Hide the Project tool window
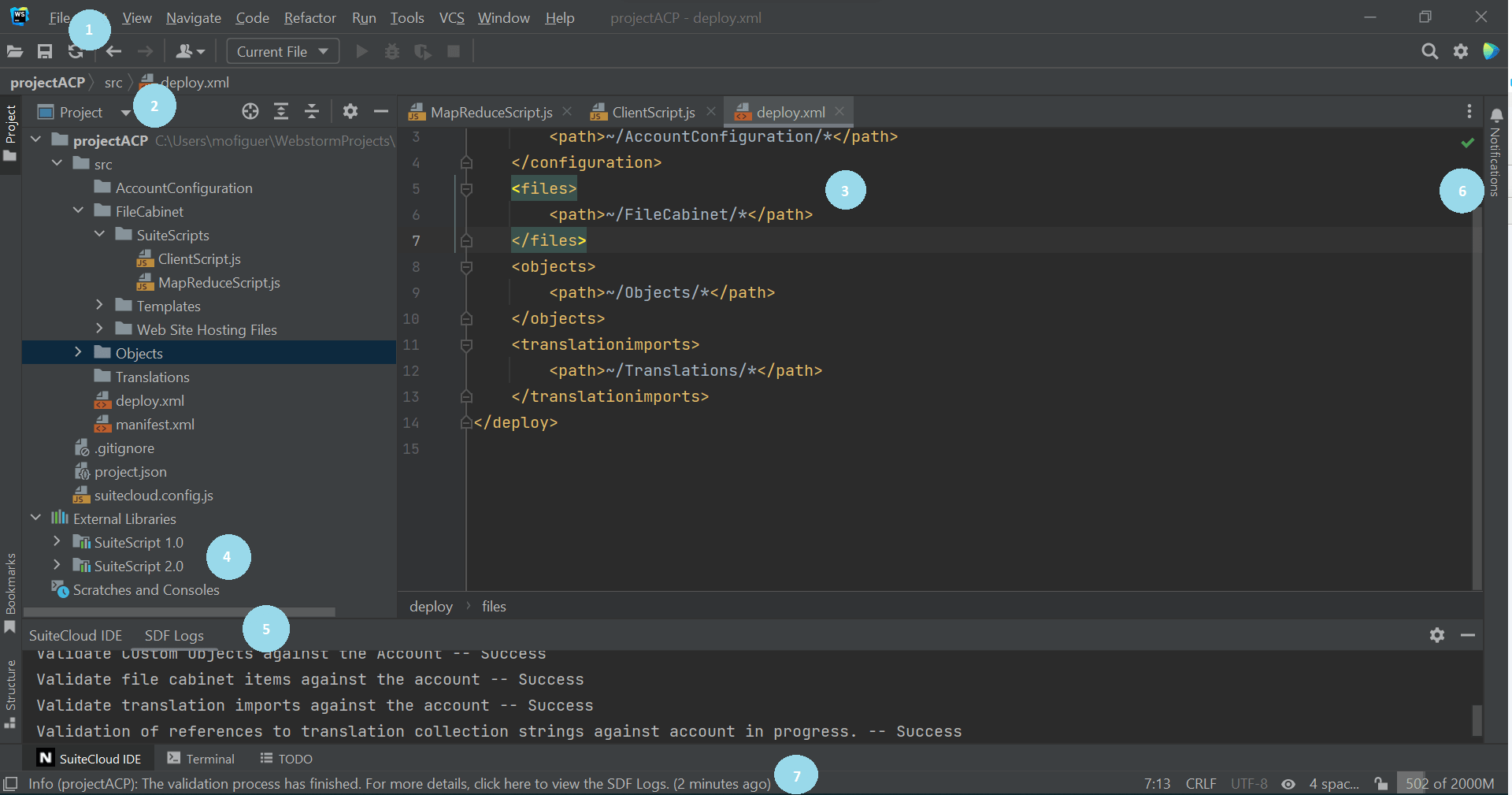This screenshot has width=1512, height=795. [381, 112]
